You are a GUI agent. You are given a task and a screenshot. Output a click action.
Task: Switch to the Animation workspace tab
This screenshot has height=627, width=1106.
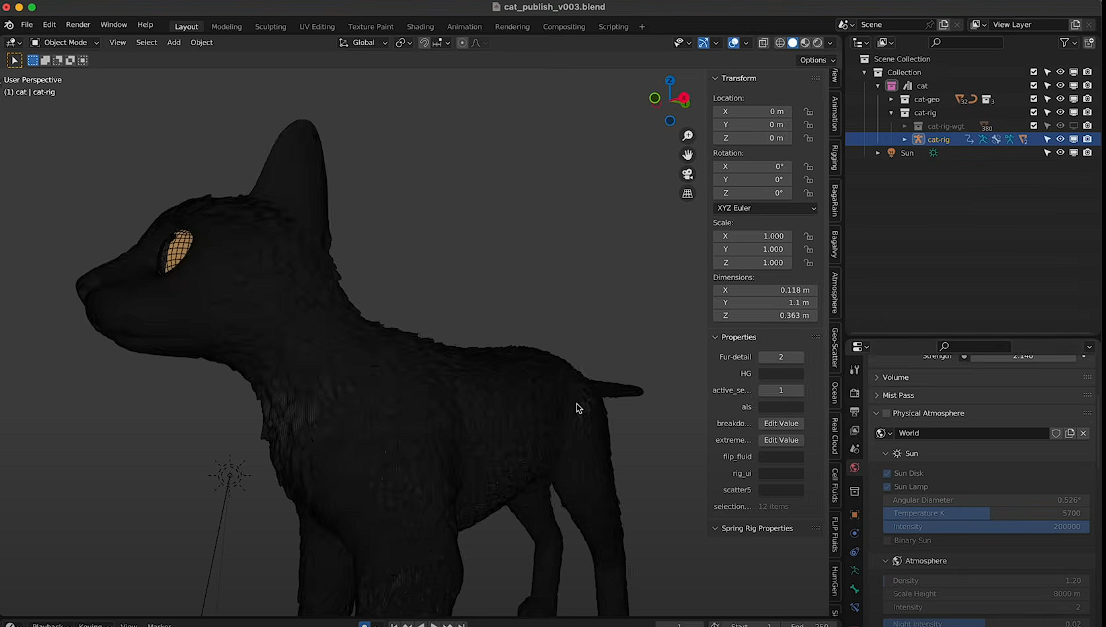[x=464, y=27]
